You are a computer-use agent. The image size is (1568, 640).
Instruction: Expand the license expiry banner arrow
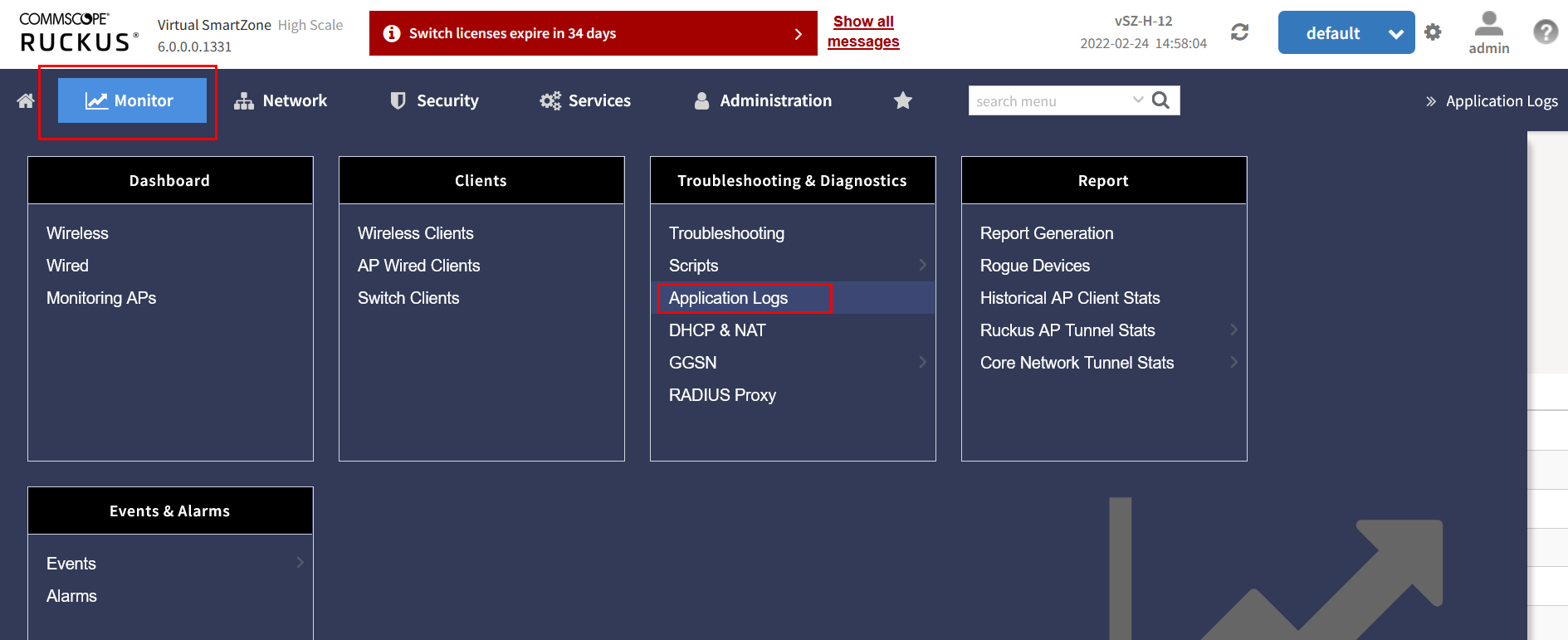pyautogui.click(x=799, y=34)
